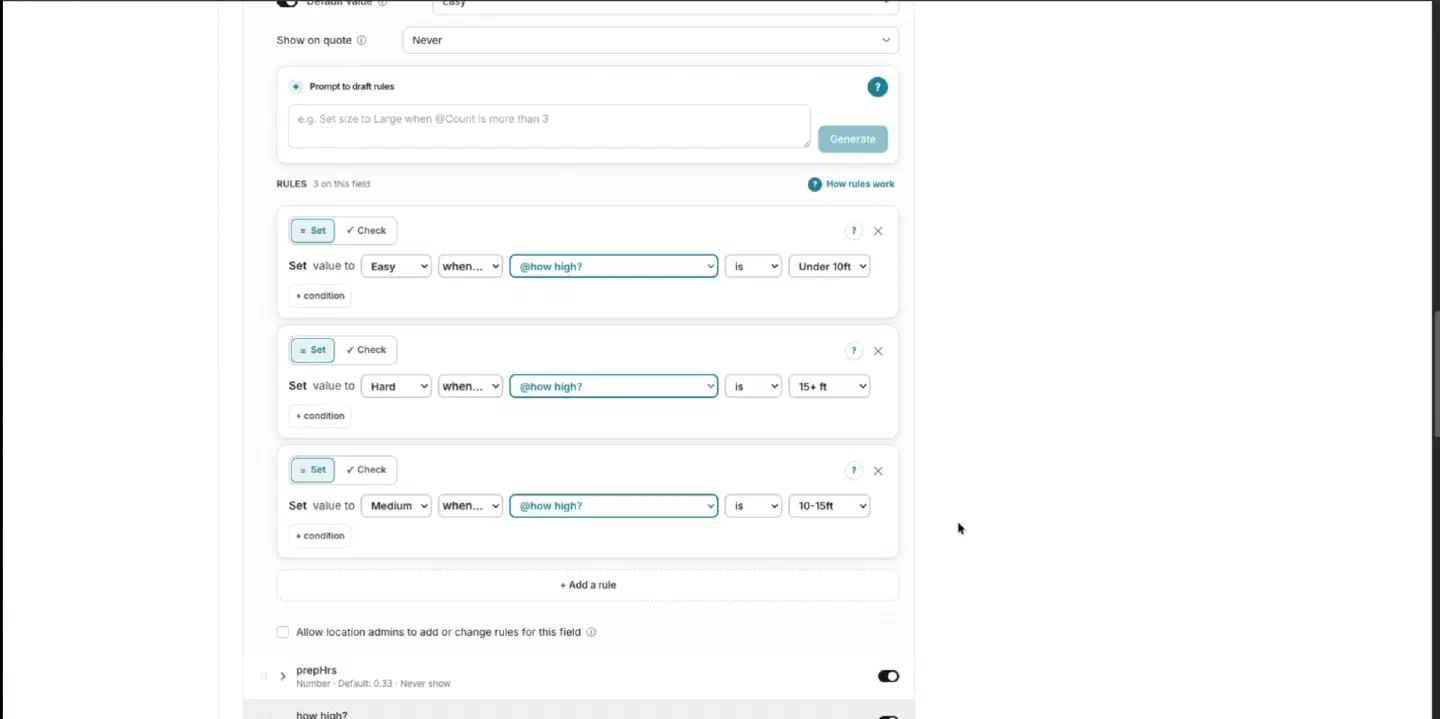Remove the Hard rule with its X icon
Screen dimensions: 1440x719
tap(878, 351)
